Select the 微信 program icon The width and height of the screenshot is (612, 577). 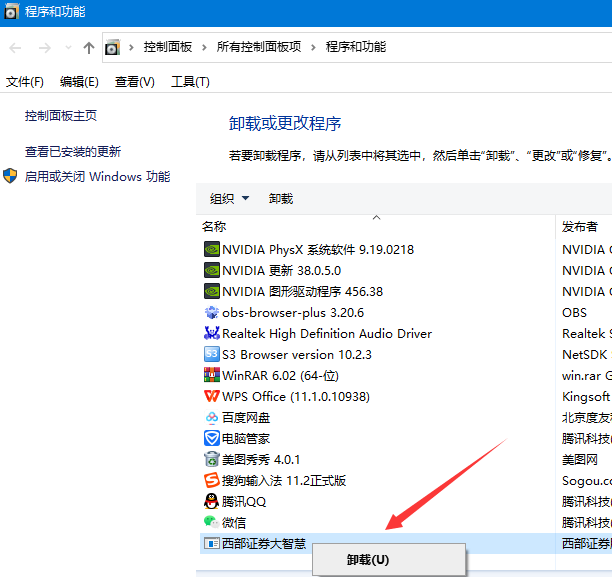tap(211, 522)
